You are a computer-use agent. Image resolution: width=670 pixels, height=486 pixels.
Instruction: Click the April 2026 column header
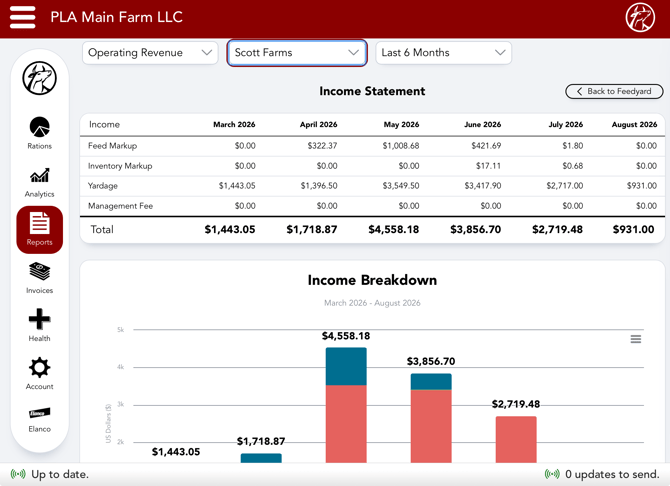click(318, 124)
